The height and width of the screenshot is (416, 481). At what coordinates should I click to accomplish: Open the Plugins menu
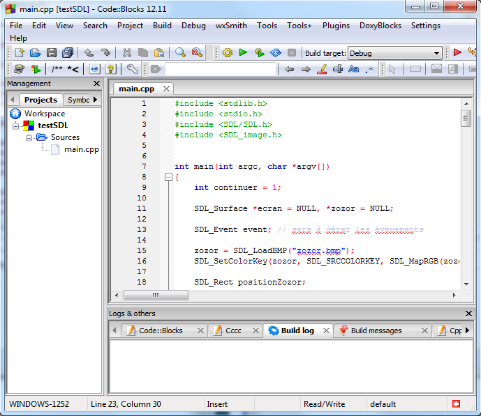point(336,26)
